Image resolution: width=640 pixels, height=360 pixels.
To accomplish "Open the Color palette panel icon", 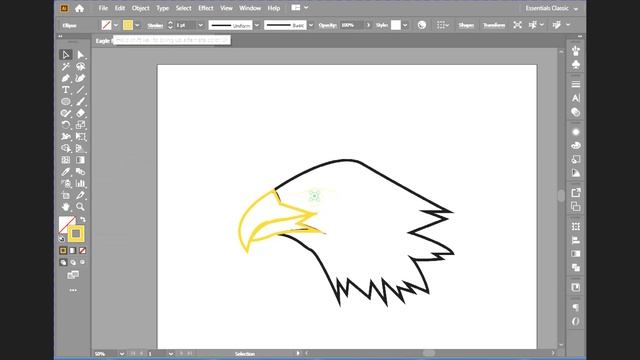I will [576, 145].
